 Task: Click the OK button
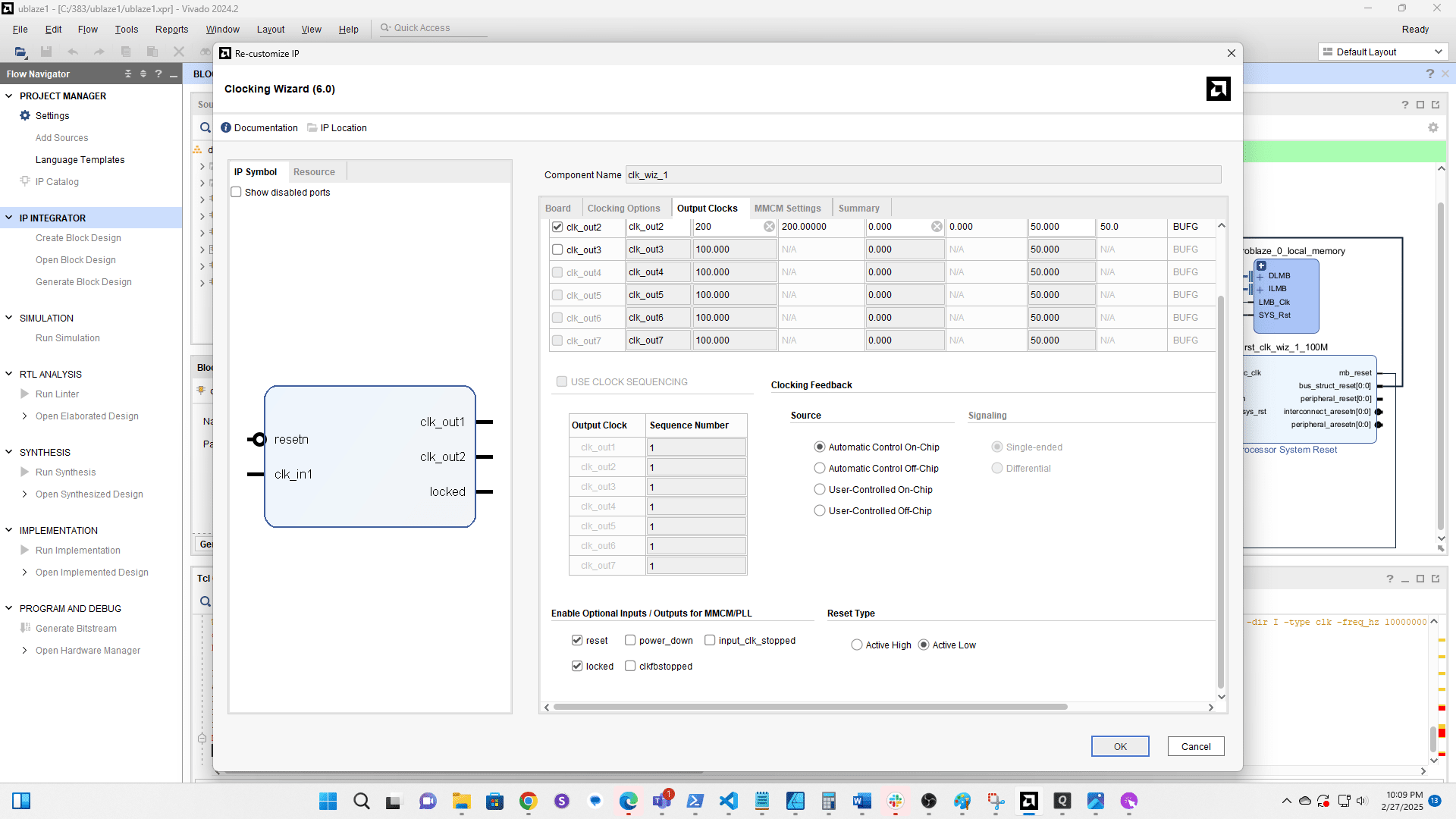tap(1120, 746)
